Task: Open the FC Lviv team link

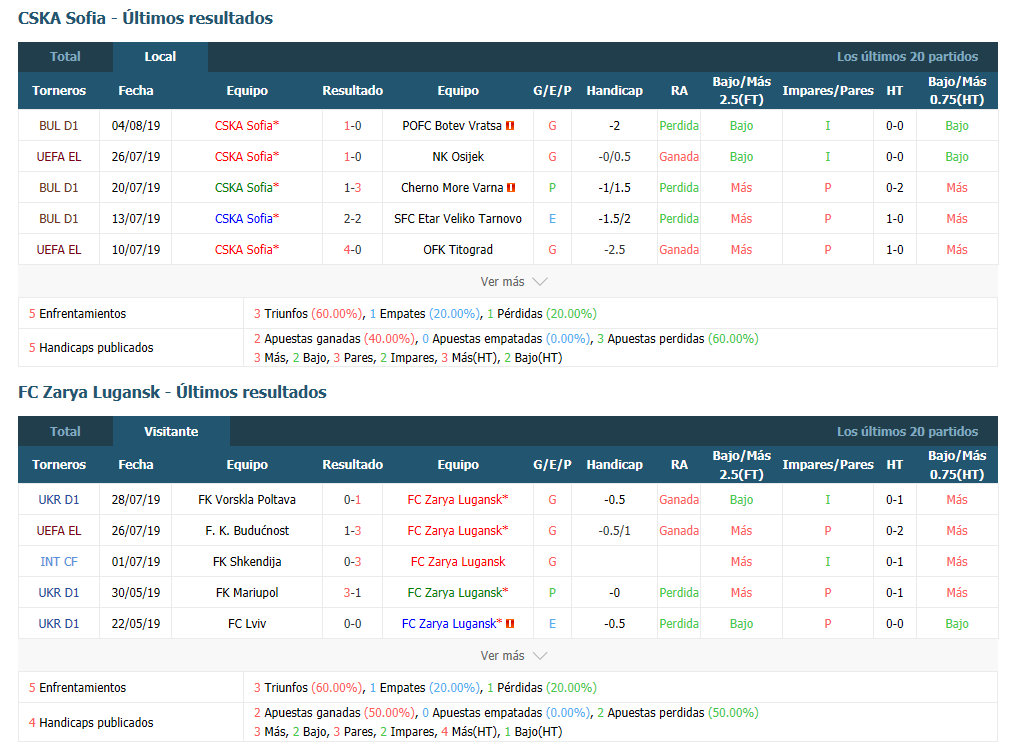Action: click(x=247, y=623)
